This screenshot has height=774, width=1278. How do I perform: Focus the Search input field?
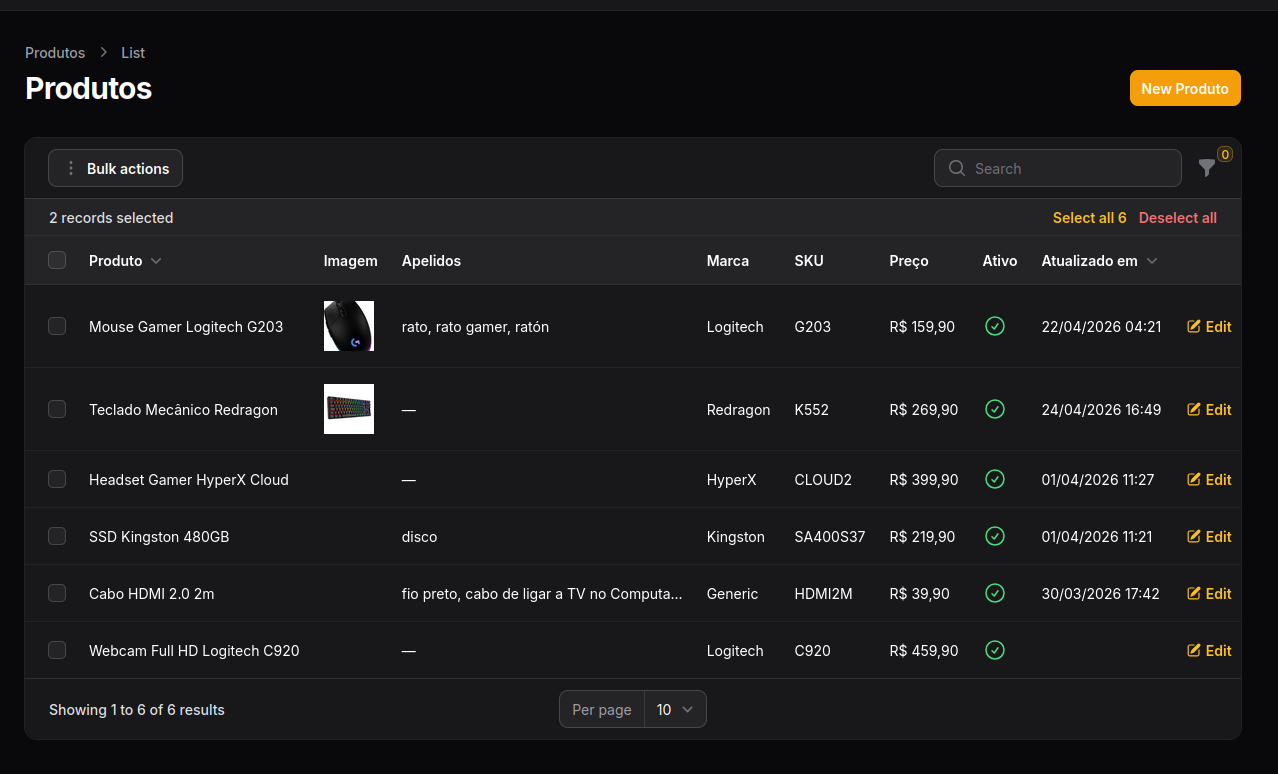coord(1058,168)
